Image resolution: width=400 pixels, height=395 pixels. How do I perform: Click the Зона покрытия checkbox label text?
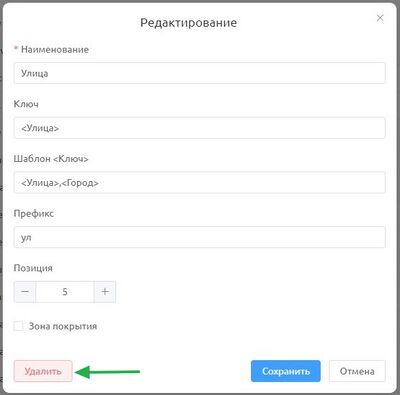point(63,326)
